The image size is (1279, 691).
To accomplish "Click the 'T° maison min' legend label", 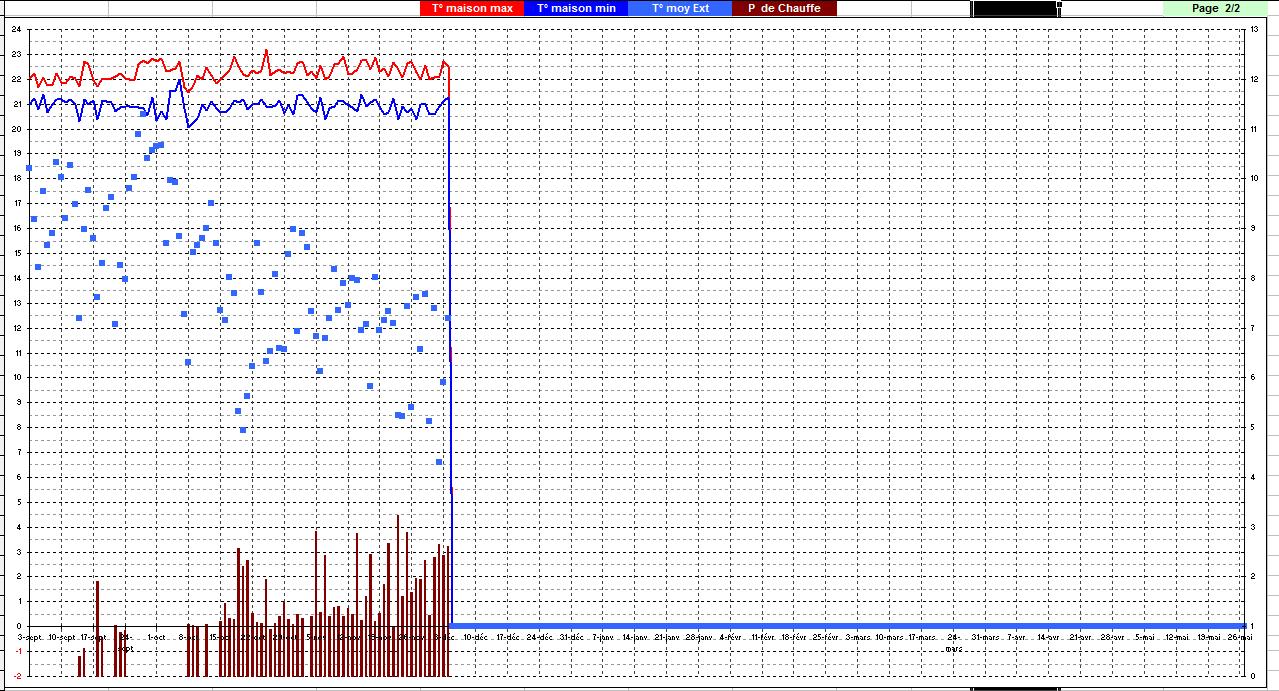I will click(x=576, y=8).
